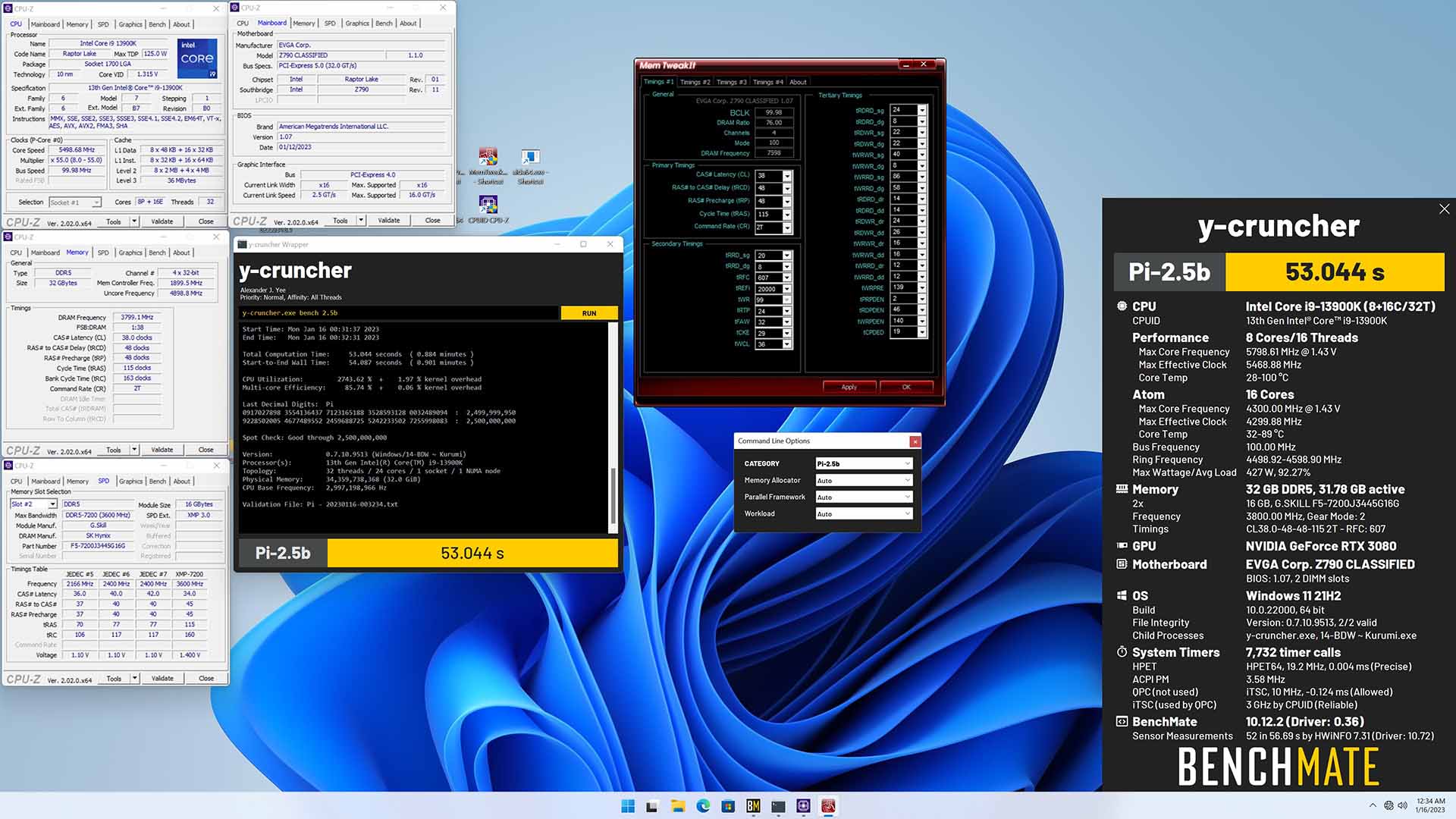Screen dimensions: 1456x819
Task: Expand tREFI dropdown in MemTweakIt
Action: pos(786,289)
